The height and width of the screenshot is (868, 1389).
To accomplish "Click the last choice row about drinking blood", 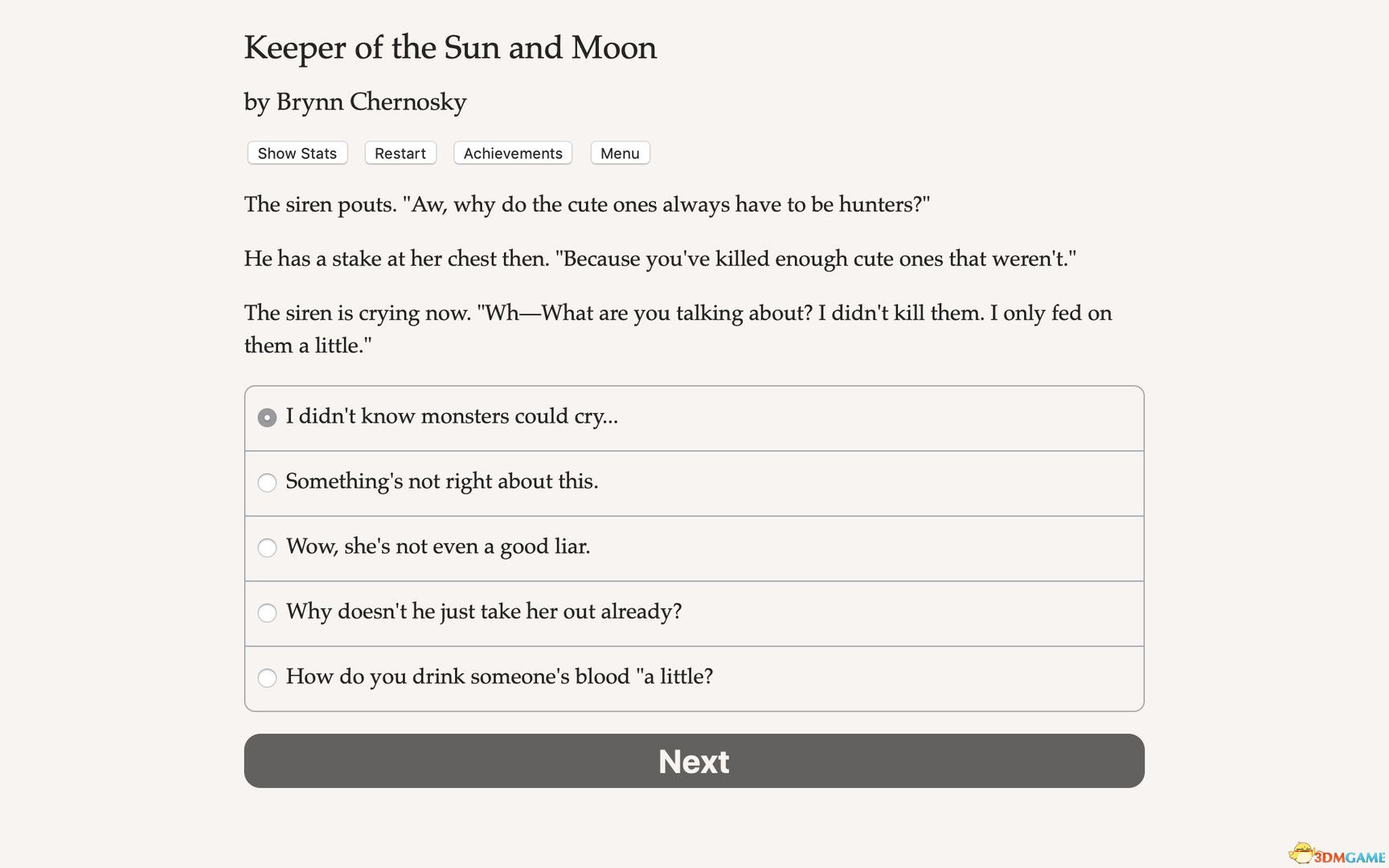I will click(x=500, y=678).
